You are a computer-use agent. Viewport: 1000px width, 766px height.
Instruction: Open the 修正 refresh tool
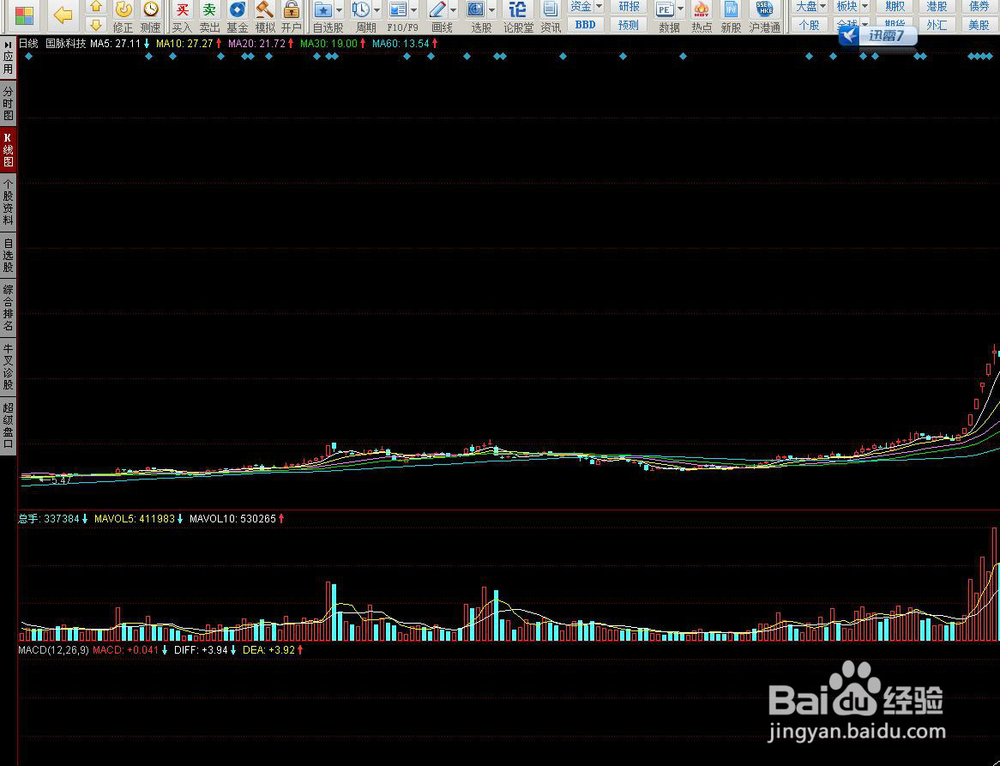123,16
